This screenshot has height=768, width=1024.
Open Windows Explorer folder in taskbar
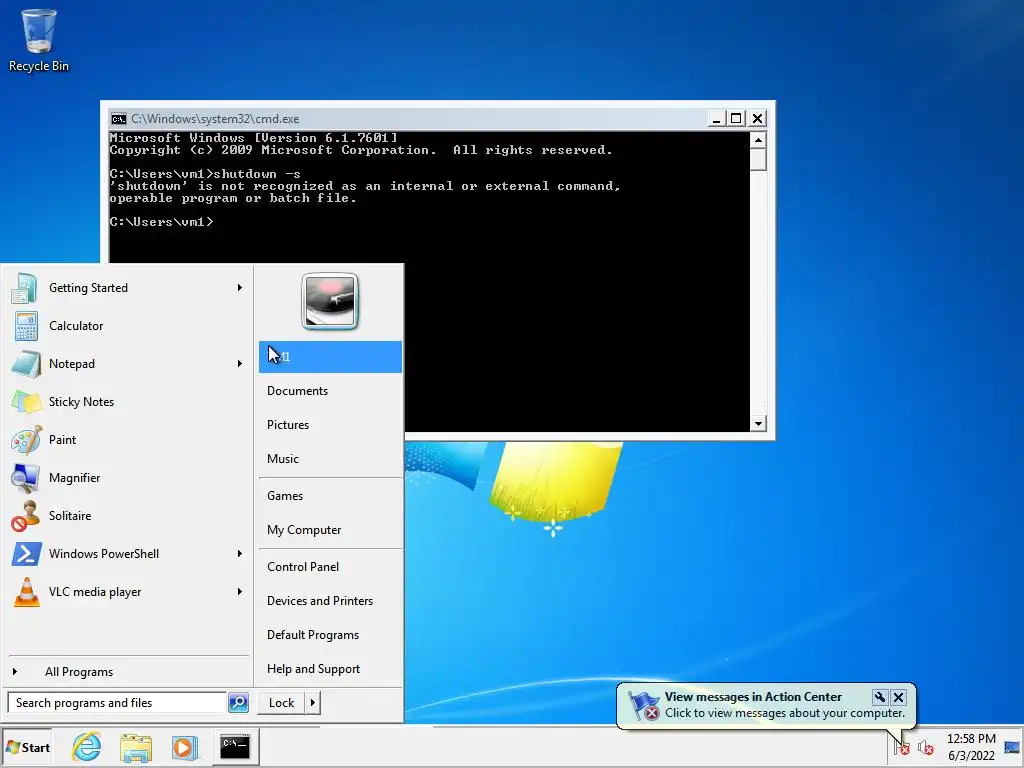click(x=136, y=746)
